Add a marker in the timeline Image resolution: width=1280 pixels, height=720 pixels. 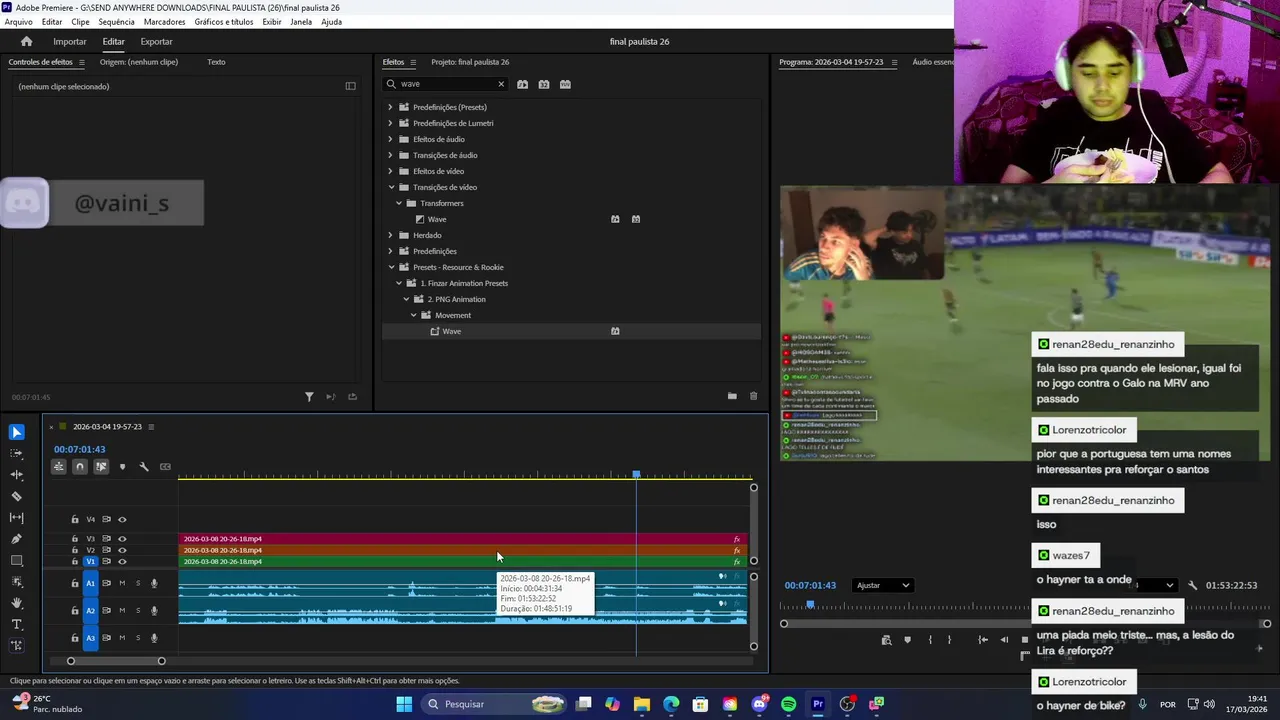123,467
